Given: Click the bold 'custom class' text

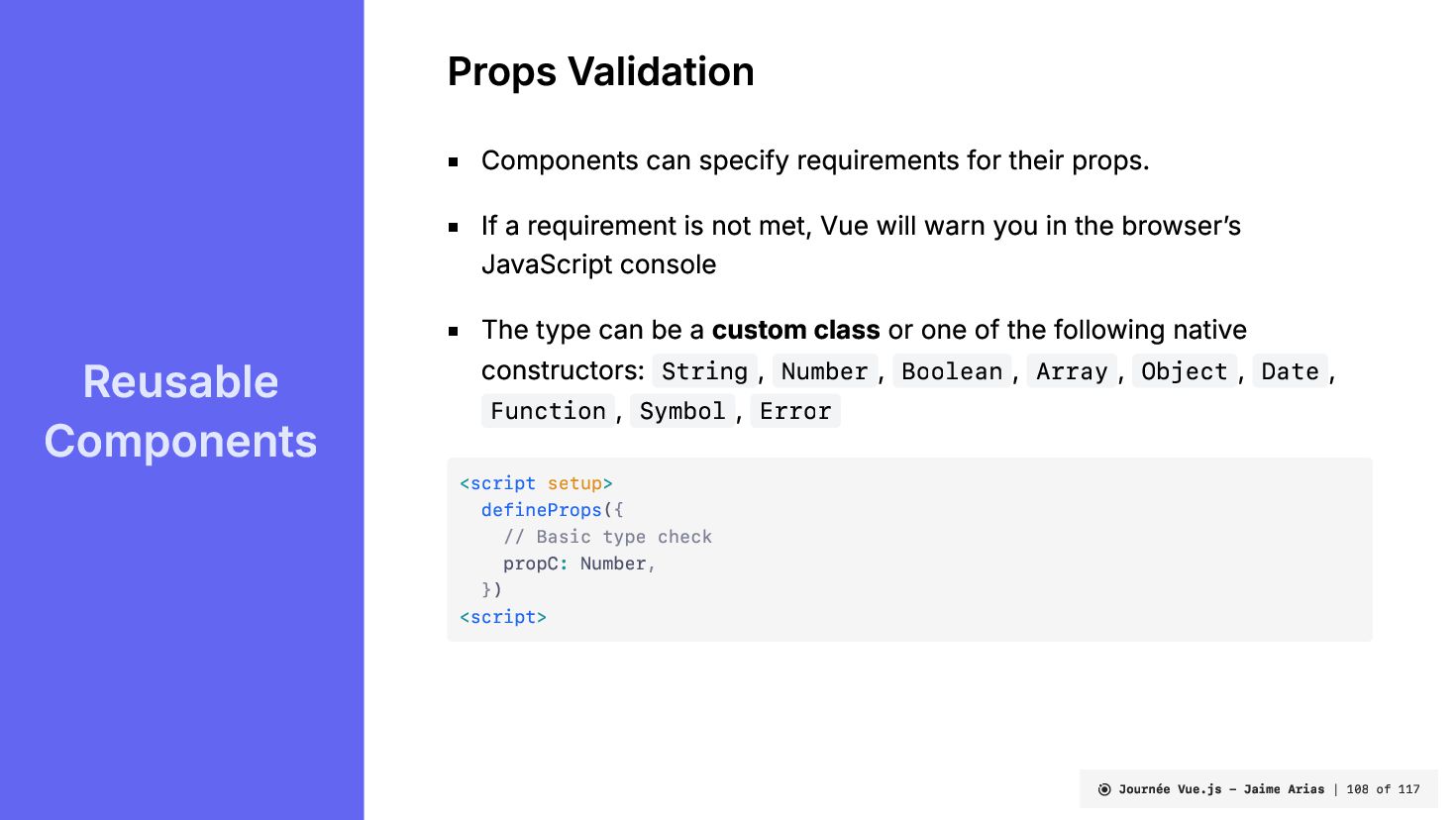Looking at the screenshot, I should 795,330.
